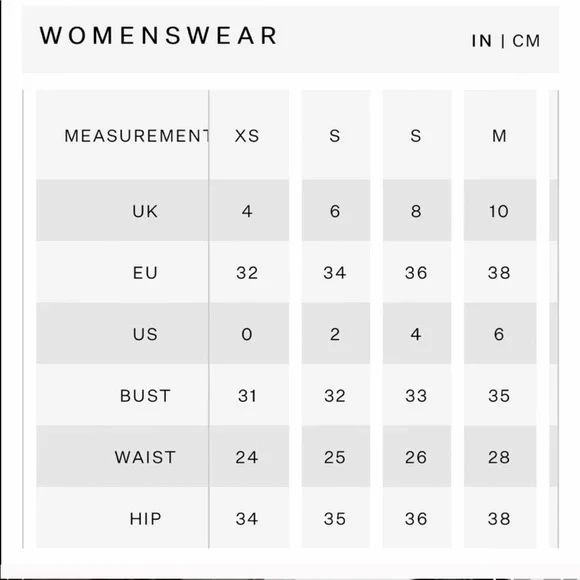Click bust measurement 33 cell
This screenshot has width=580, height=580.
point(417,395)
